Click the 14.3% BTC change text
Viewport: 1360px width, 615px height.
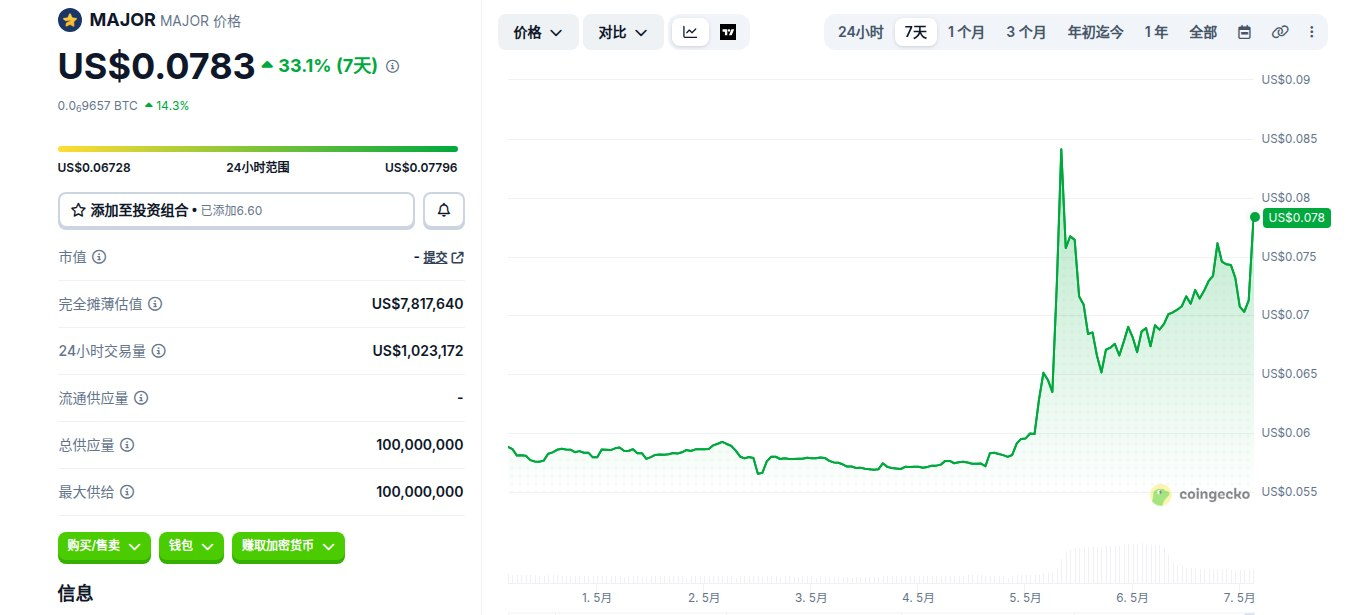pyautogui.click(x=172, y=105)
